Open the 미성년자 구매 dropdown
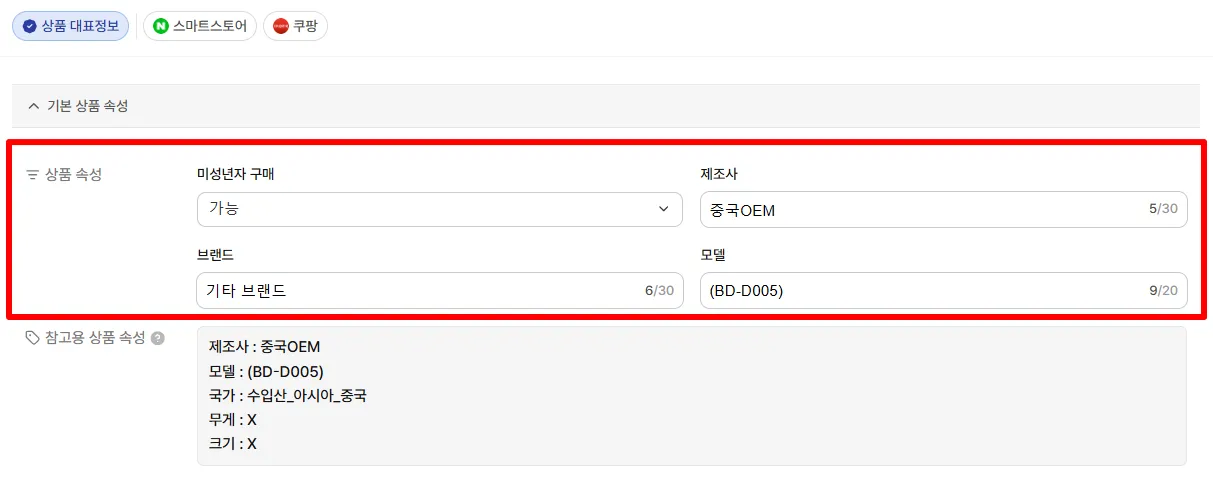Screen dimensions: 1213x501 coord(440,209)
